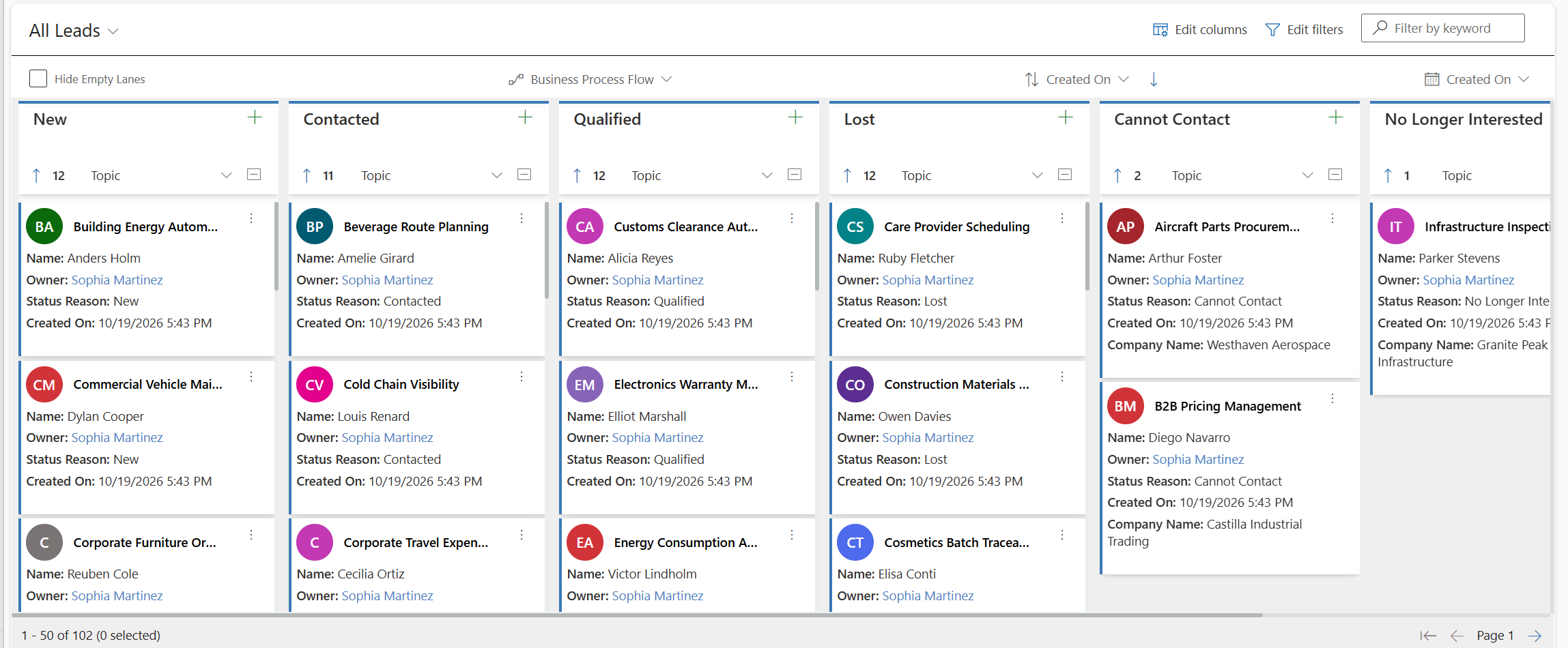Open the Created On sort dropdown
The height and width of the screenshot is (648, 1568).
tap(1077, 80)
